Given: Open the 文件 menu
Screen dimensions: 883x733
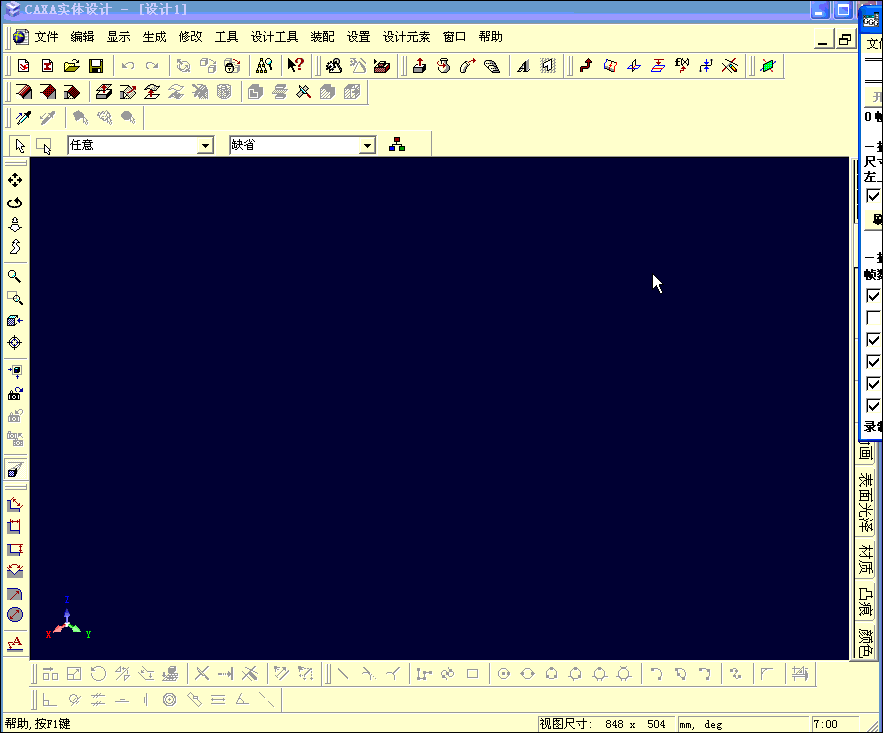Looking at the screenshot, I should (46, 37).
